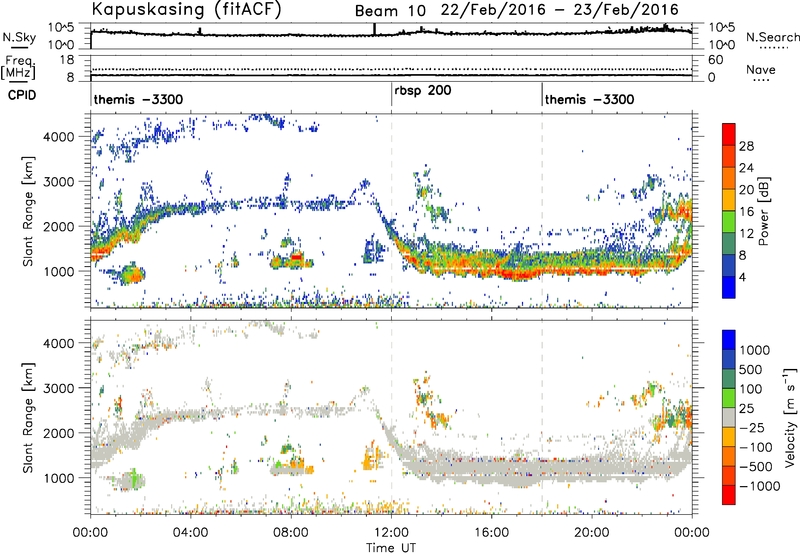Click the noise spike near 11:20 in sky noise plot

pos(375,29)
